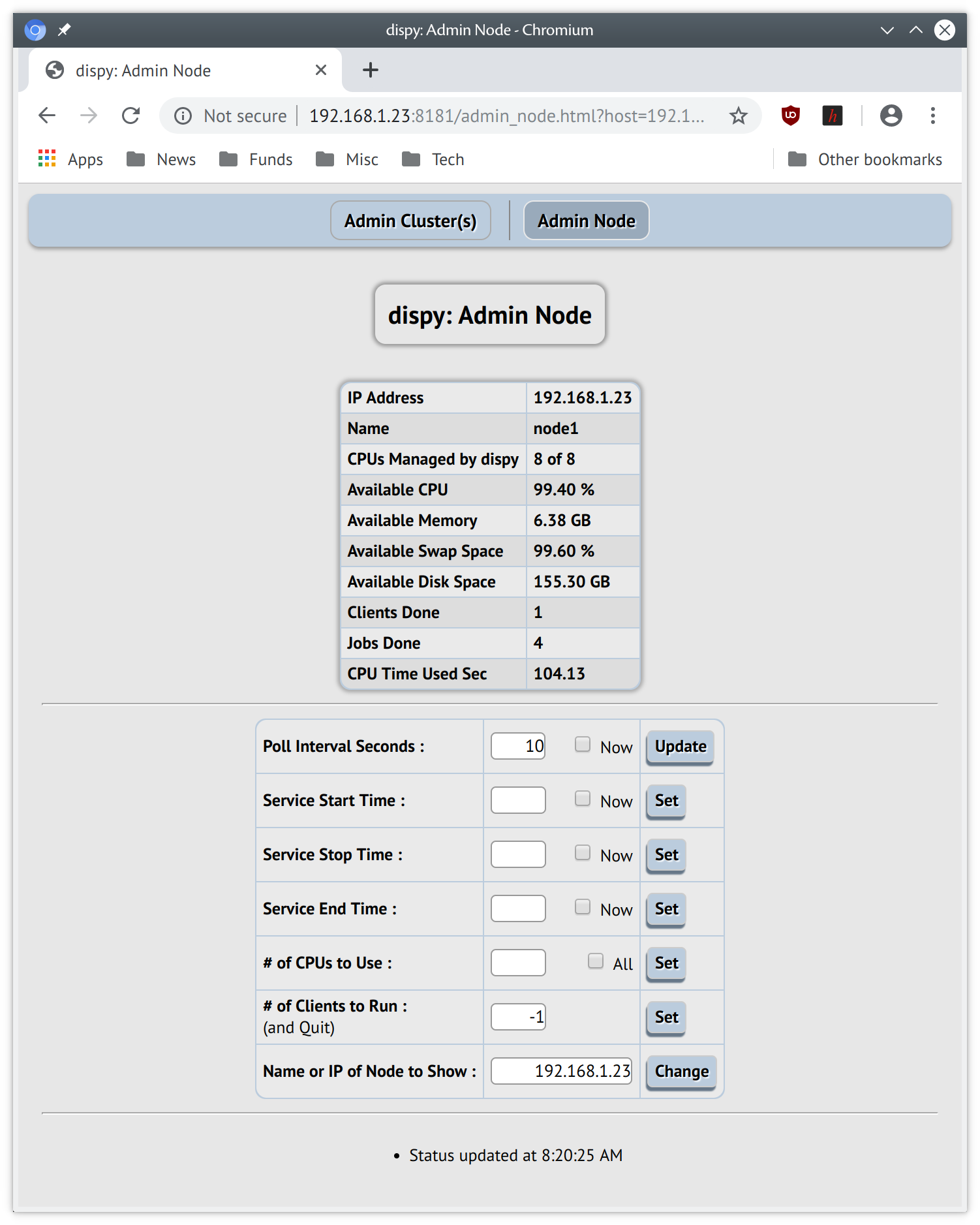This screenshot has width=980, height=1225.
Task: Reload the current page
Action: (131, 116)
